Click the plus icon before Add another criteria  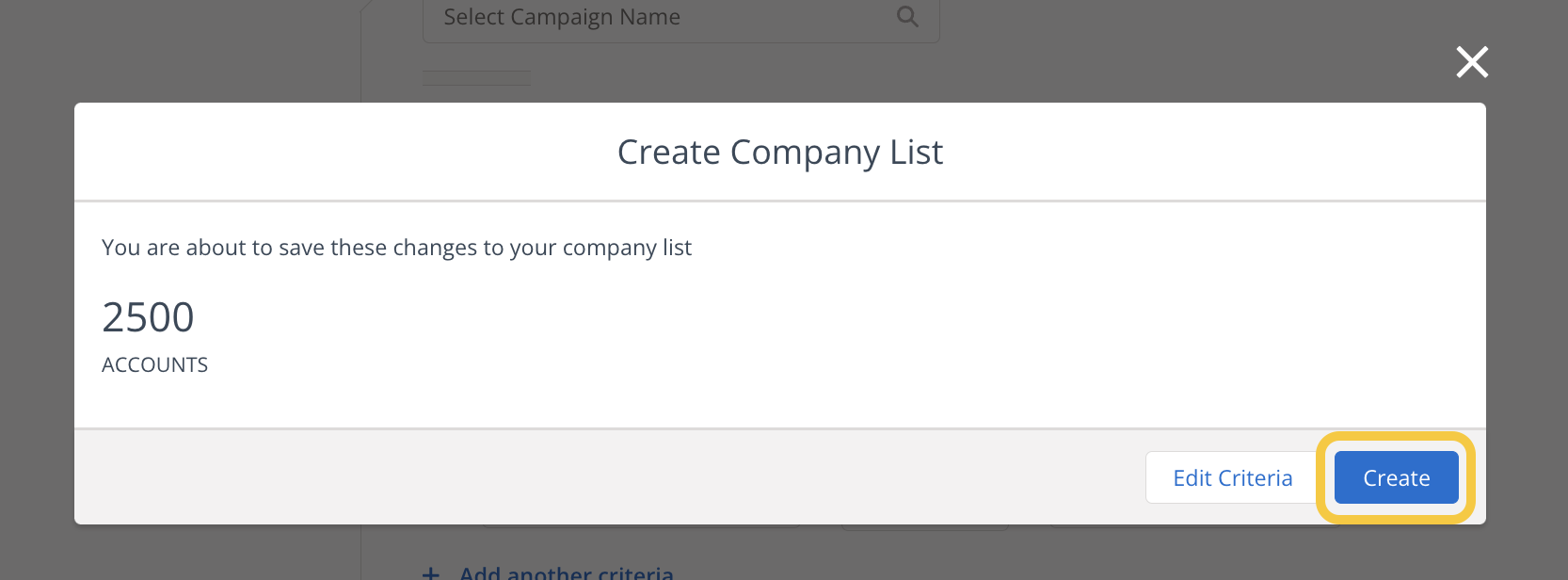(431, 572)
